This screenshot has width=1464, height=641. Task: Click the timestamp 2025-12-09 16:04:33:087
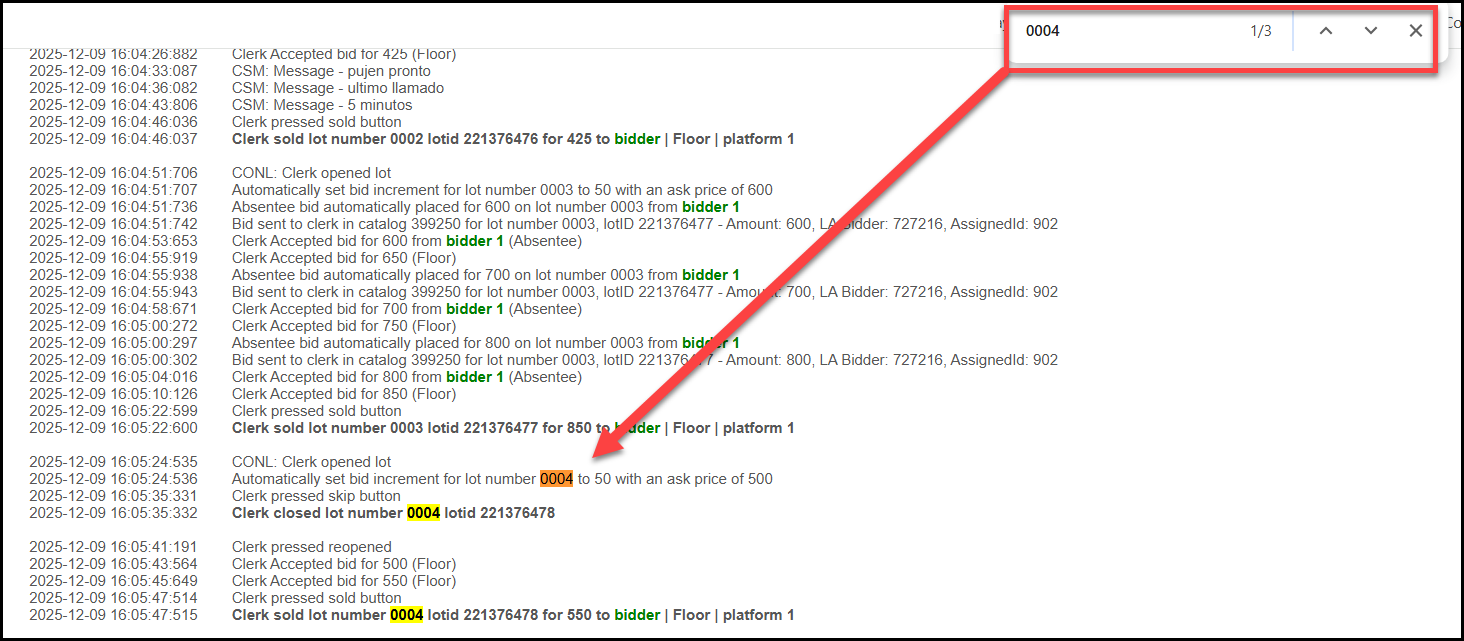click(x=113, y=71)
